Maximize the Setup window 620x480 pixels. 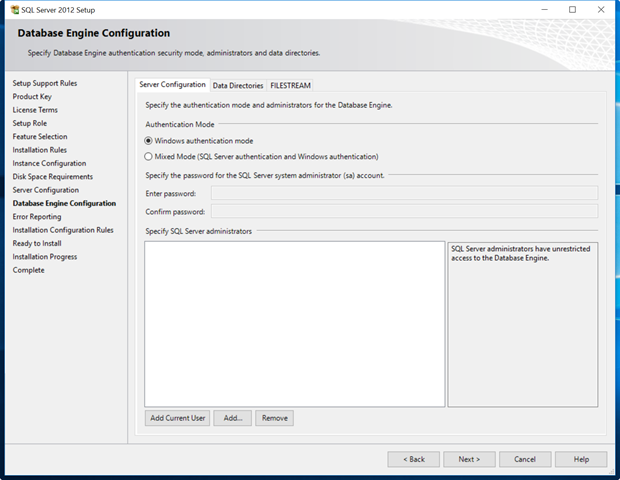573,9
